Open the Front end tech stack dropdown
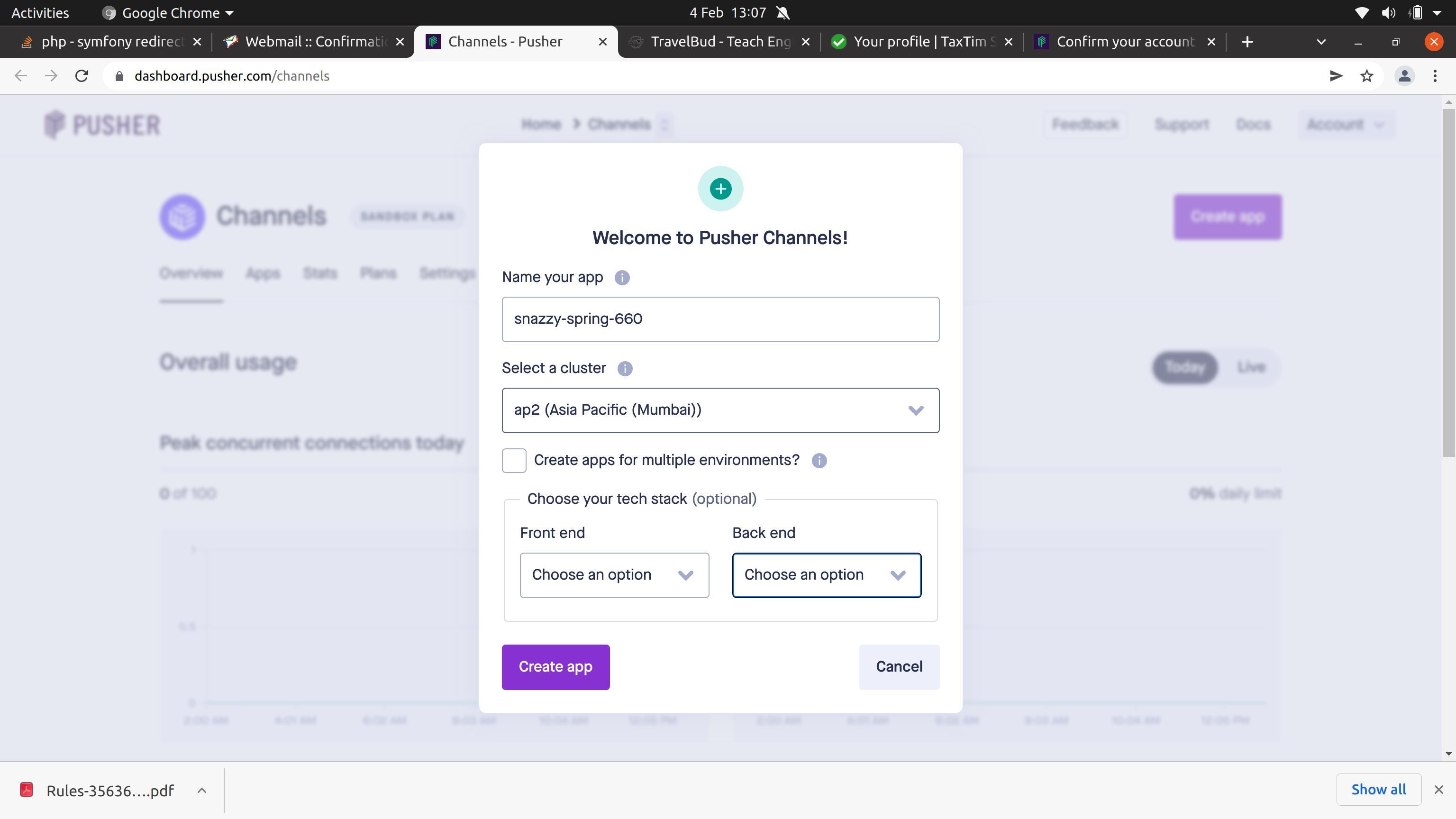Image resolution: width=1456 pixels, height=819 pixels. [x=614, y=575]
